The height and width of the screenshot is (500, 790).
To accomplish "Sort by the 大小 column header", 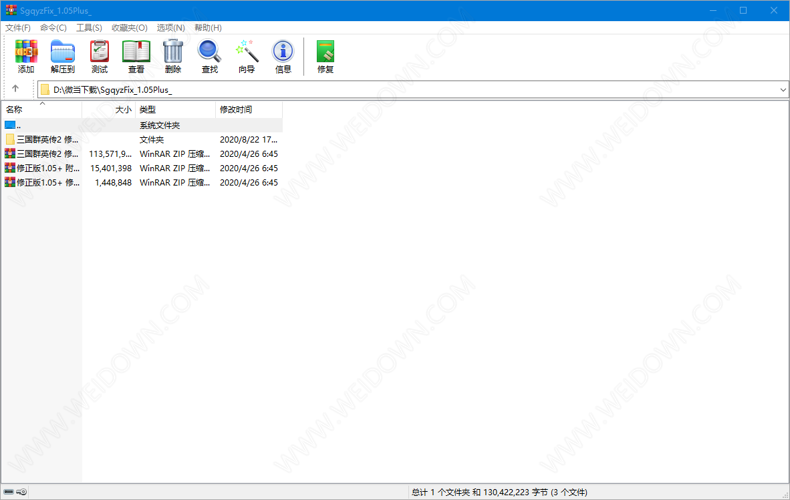I will [109, 109].
